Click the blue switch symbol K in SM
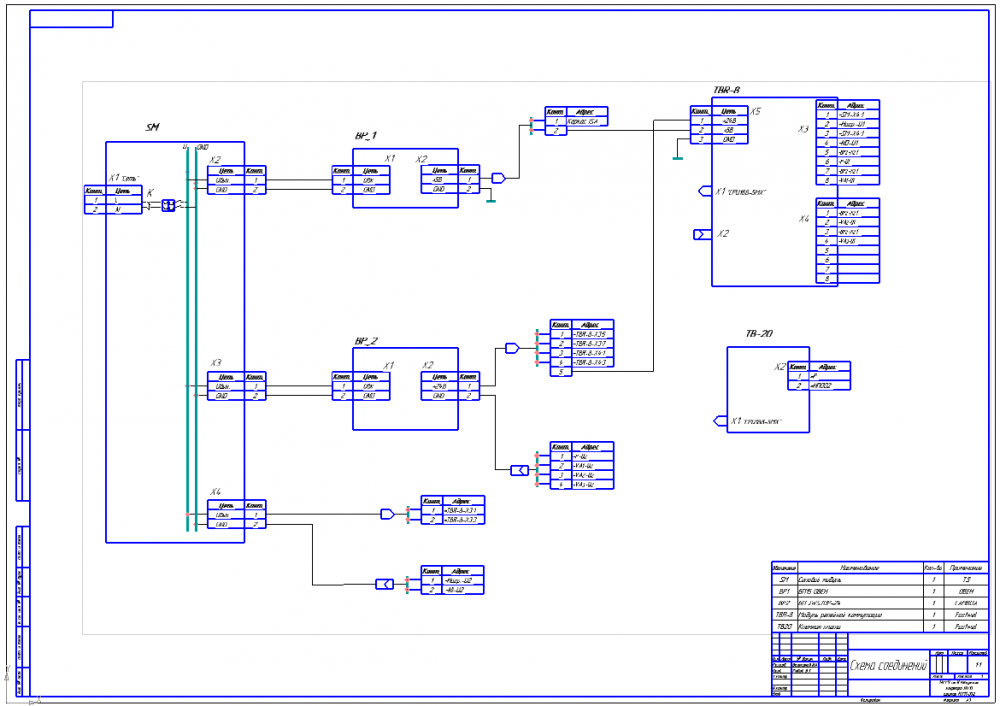1000x706 pixels. pyautogui.click(x=168, y=205)
